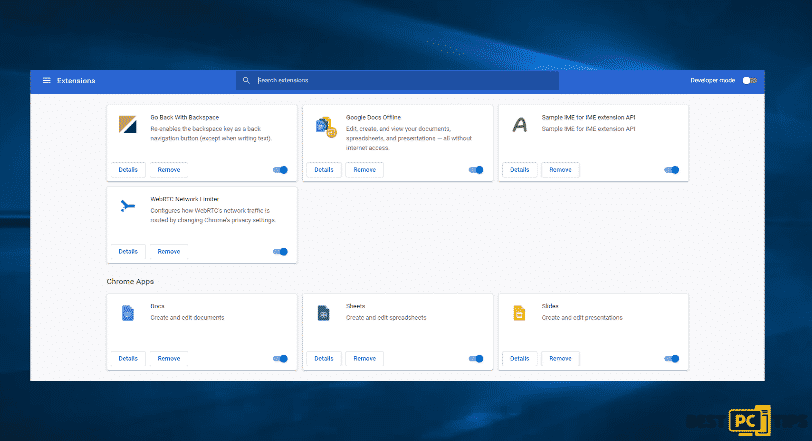This screenshot has height=441, width=812.
Task: Disable the Sheets app toggle
Action: pos(476,359)
